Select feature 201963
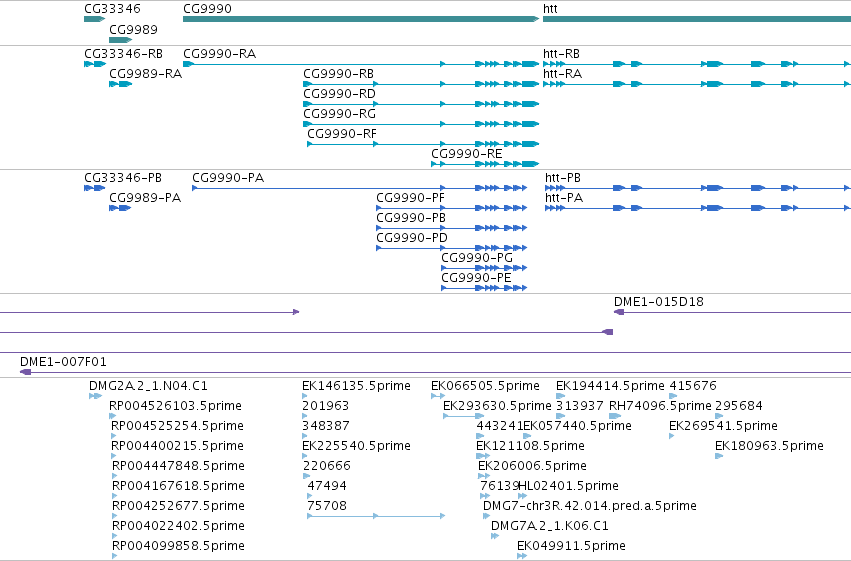The width and height of the screenshot is (851, 561). [326, 406]
